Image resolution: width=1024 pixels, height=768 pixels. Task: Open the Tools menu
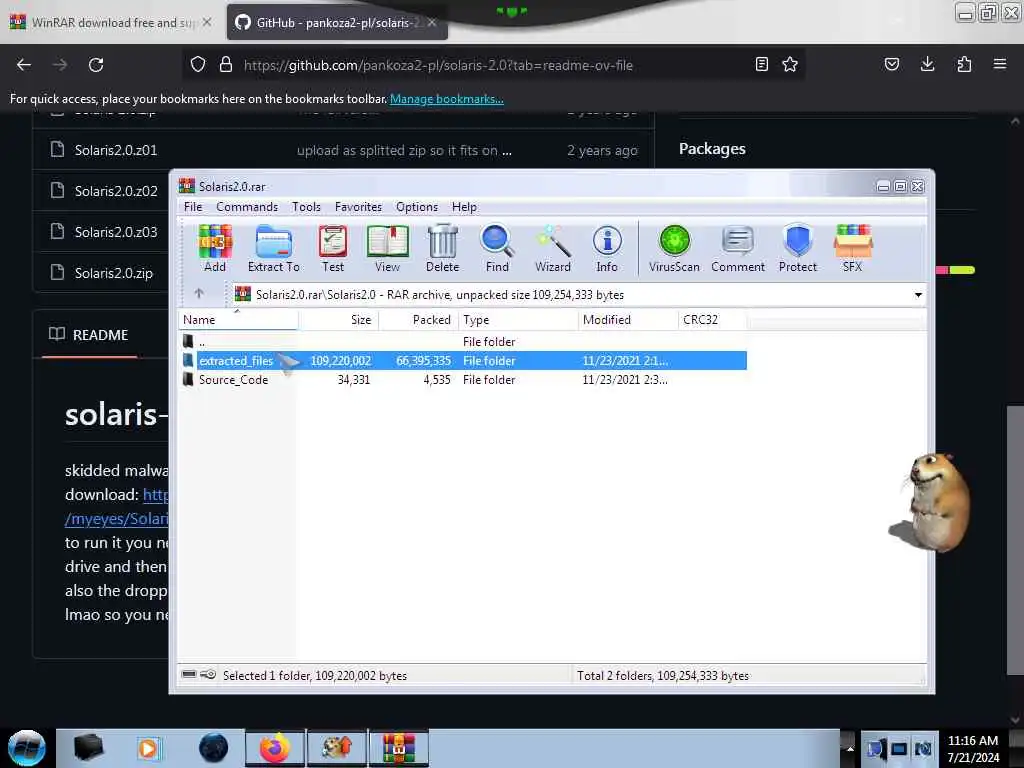[x=306, y=206]
